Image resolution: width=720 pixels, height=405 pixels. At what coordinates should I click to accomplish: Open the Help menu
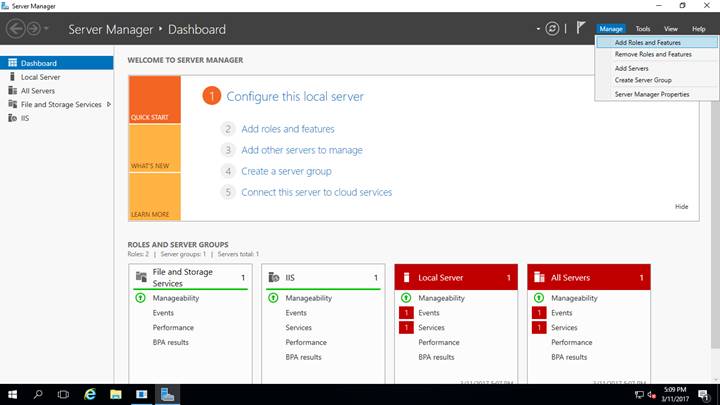[x=698, y=28]
